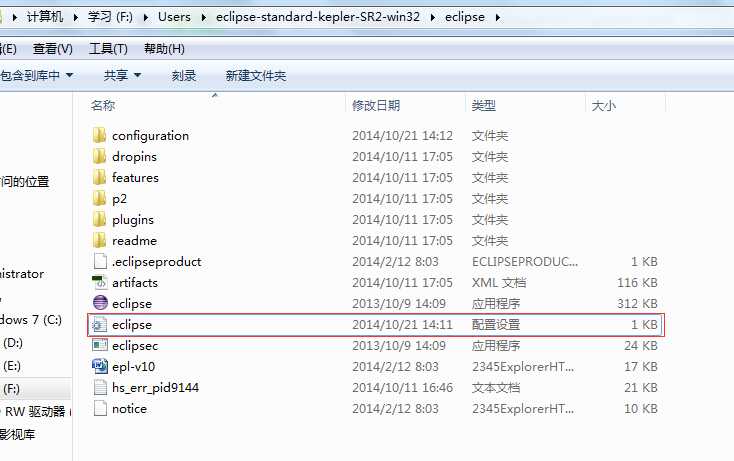Sort by the 大小 column header
Image resolution: width=734 pixels, height=461 pixels.
(603, 105)
